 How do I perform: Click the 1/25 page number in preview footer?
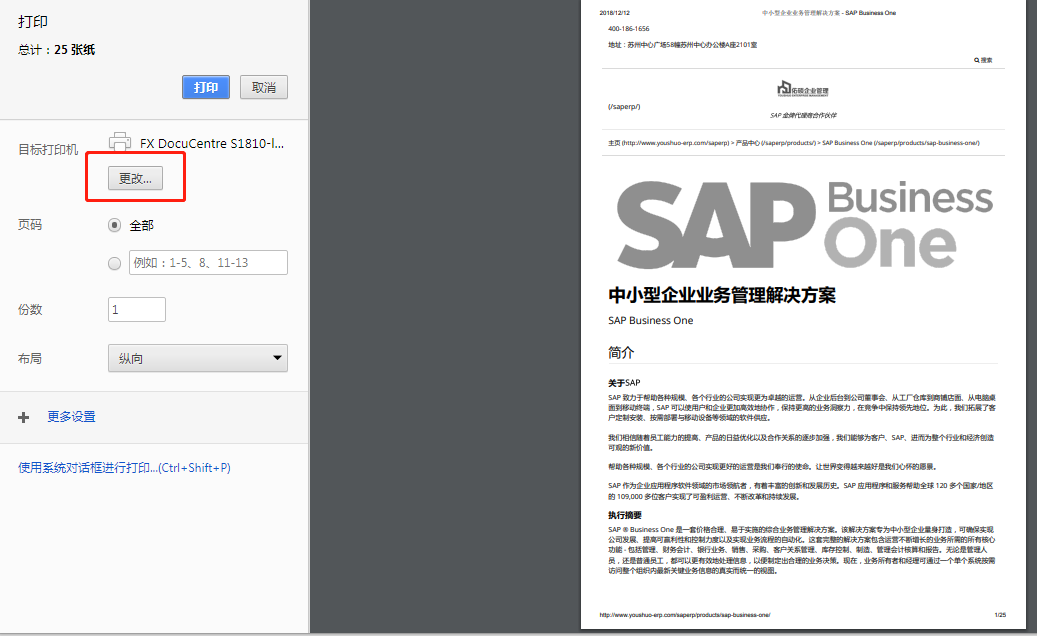pos(1000,615)
